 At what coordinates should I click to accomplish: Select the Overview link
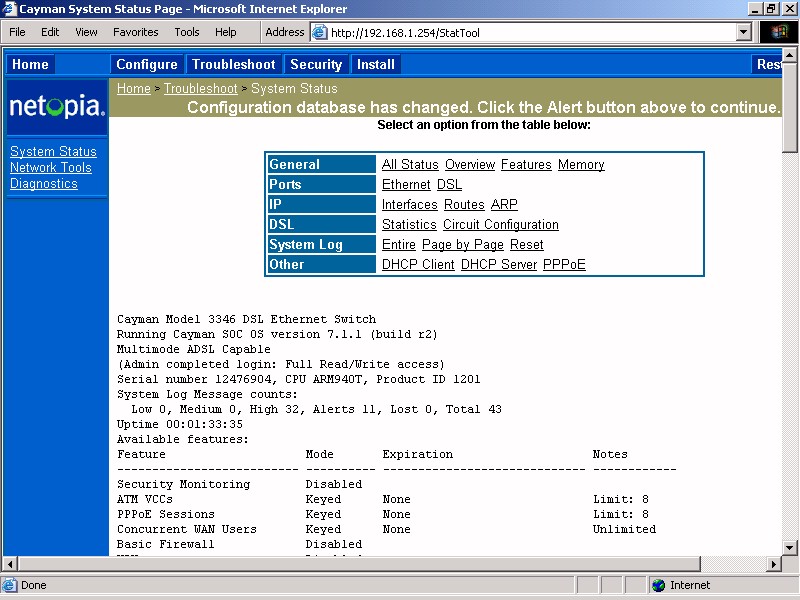[470, 164]
